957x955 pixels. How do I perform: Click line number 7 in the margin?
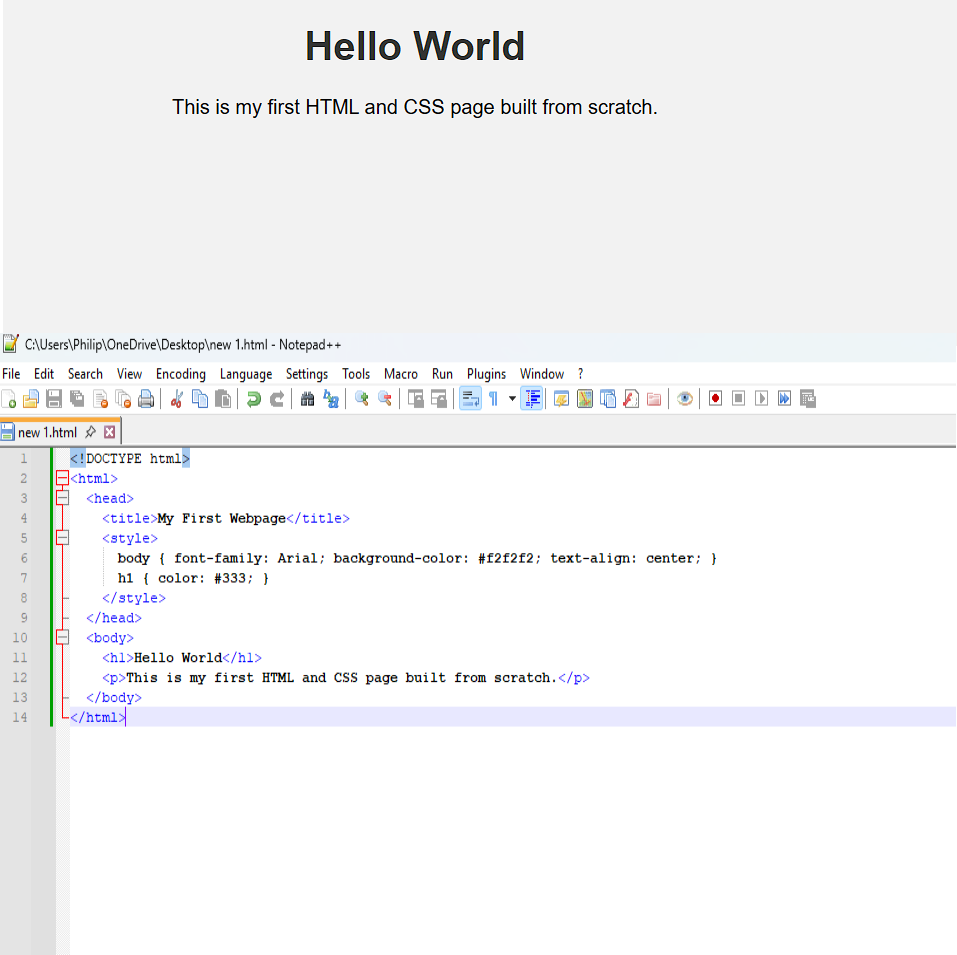pos(24,578)
